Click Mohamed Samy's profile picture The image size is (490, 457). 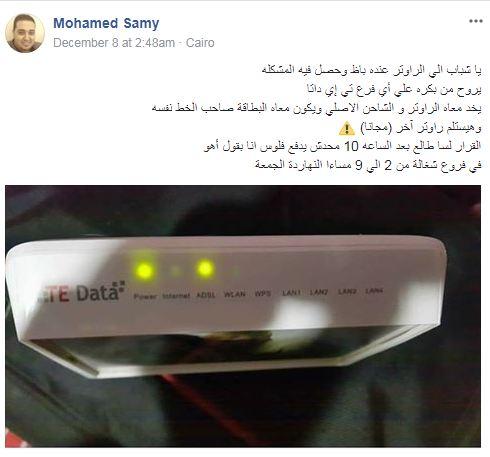pos(25,33)
